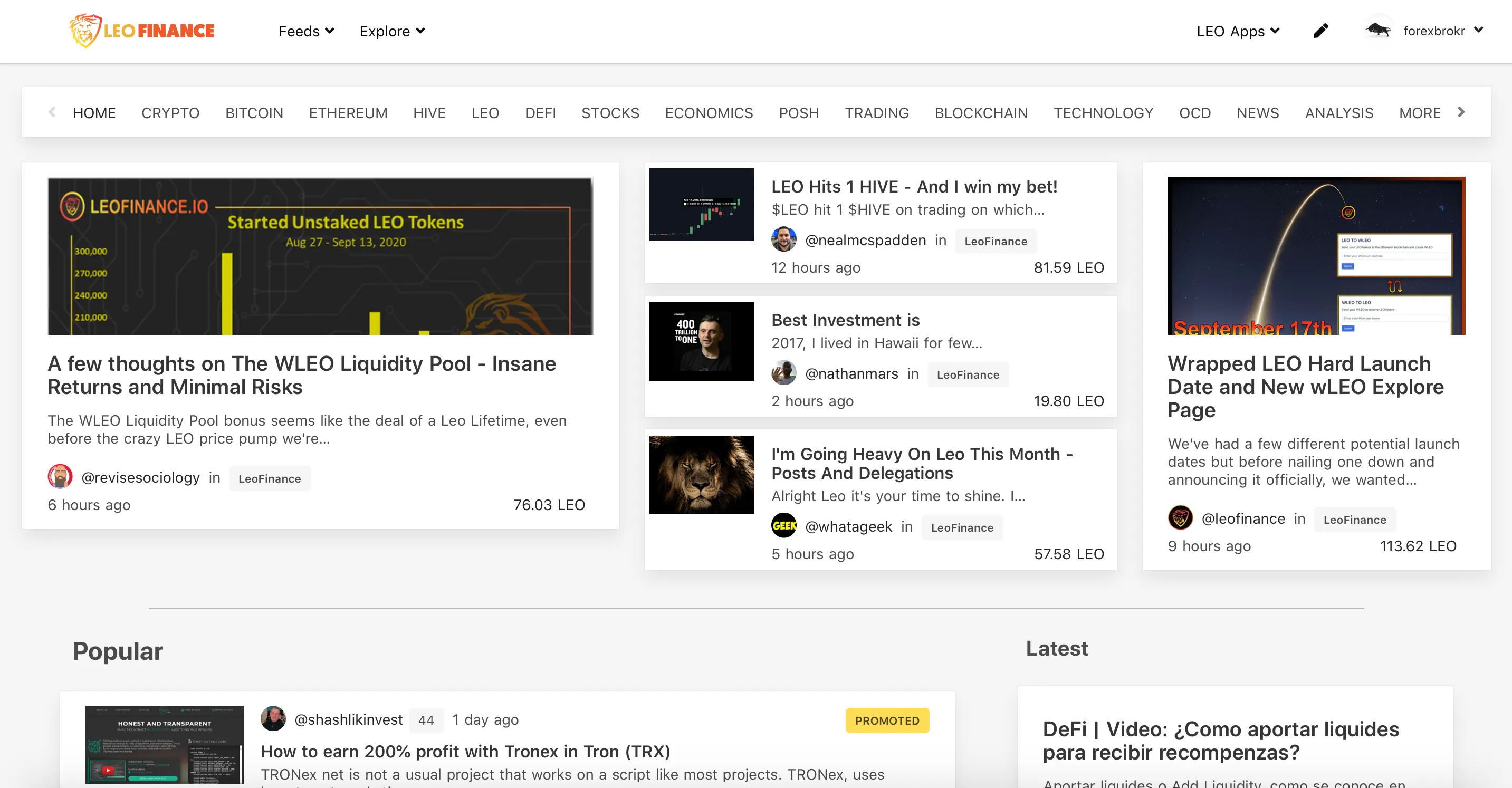Switch to the BITCOIN tab
The width and height of the screenshot is (1512, 788).
tap(254, 113)
